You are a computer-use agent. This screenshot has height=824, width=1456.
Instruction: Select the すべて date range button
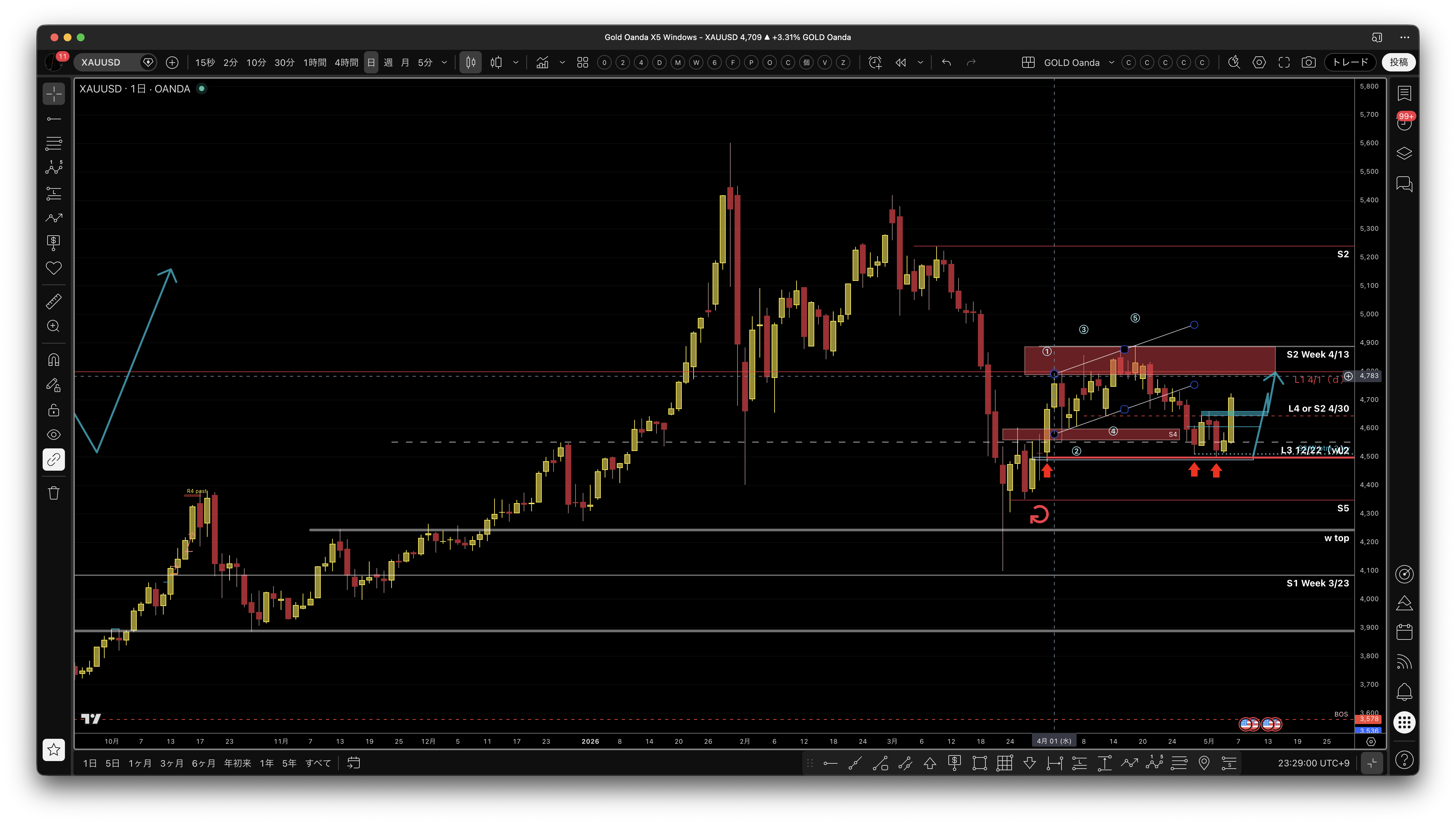pyautogui.click(x=318, y=763)
